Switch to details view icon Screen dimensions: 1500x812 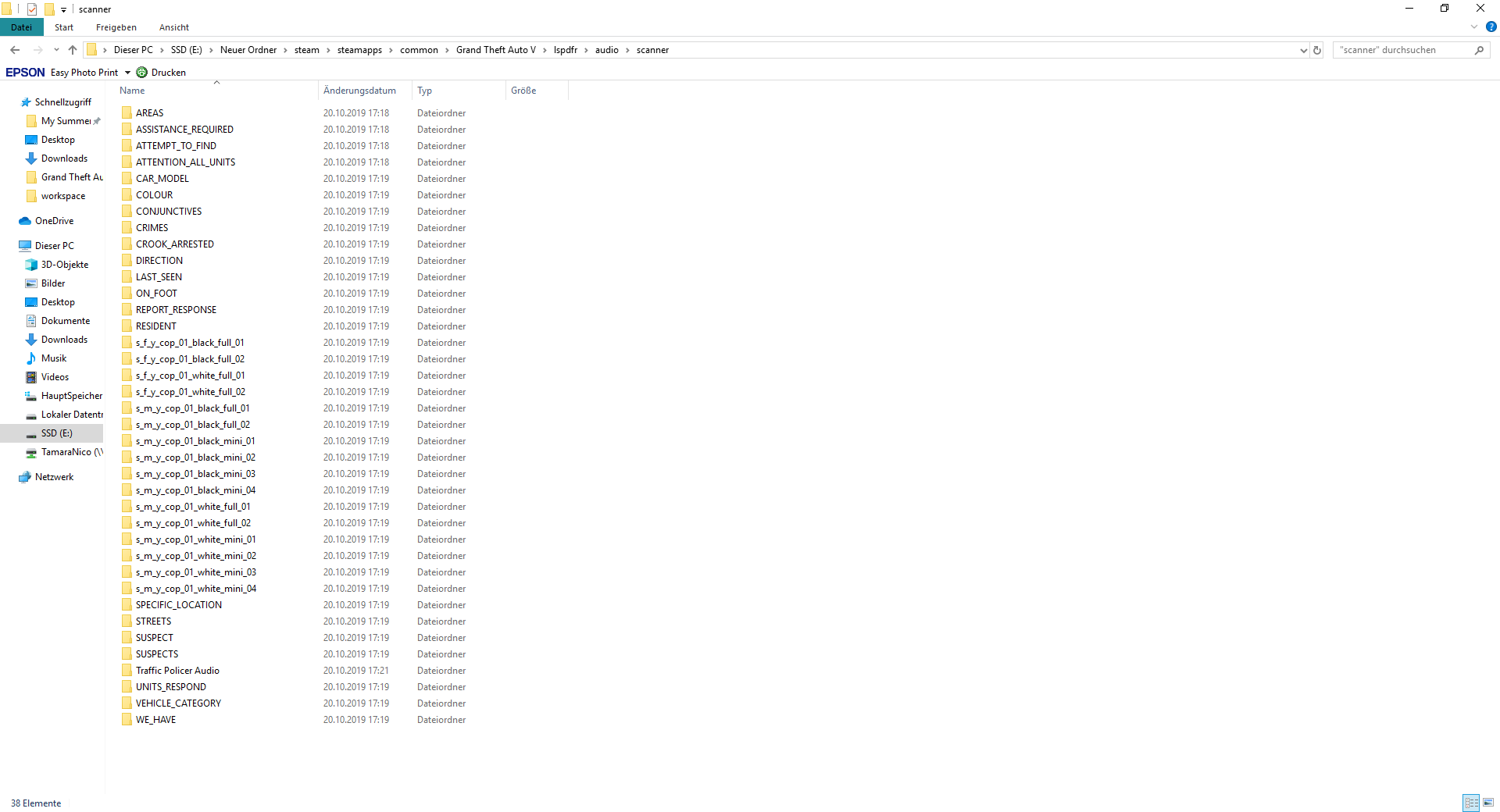point(1472,803)
